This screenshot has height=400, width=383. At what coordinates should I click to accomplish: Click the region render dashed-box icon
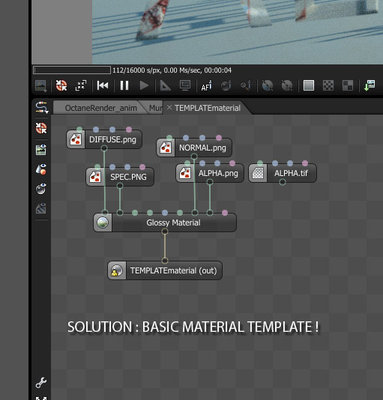pyautogui.click(x=81, y=86)
